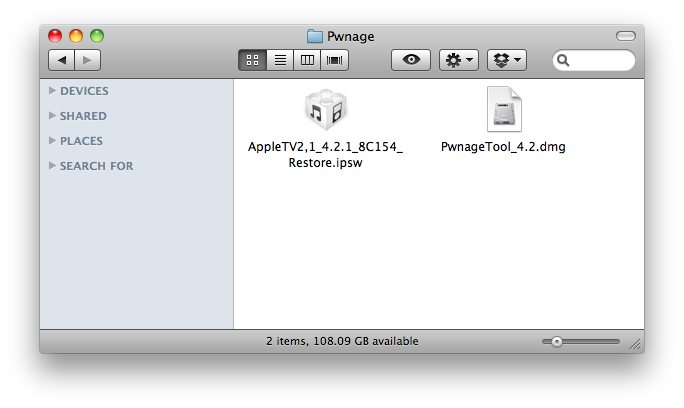Click the Pwnage folder title icon
The height and width of the screenshot is (408, 684).
click(x=315, y=37)
